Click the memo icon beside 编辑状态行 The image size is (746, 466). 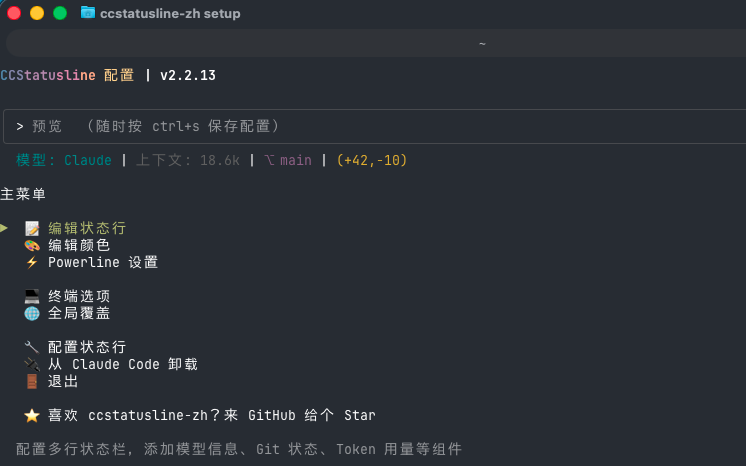32,228
